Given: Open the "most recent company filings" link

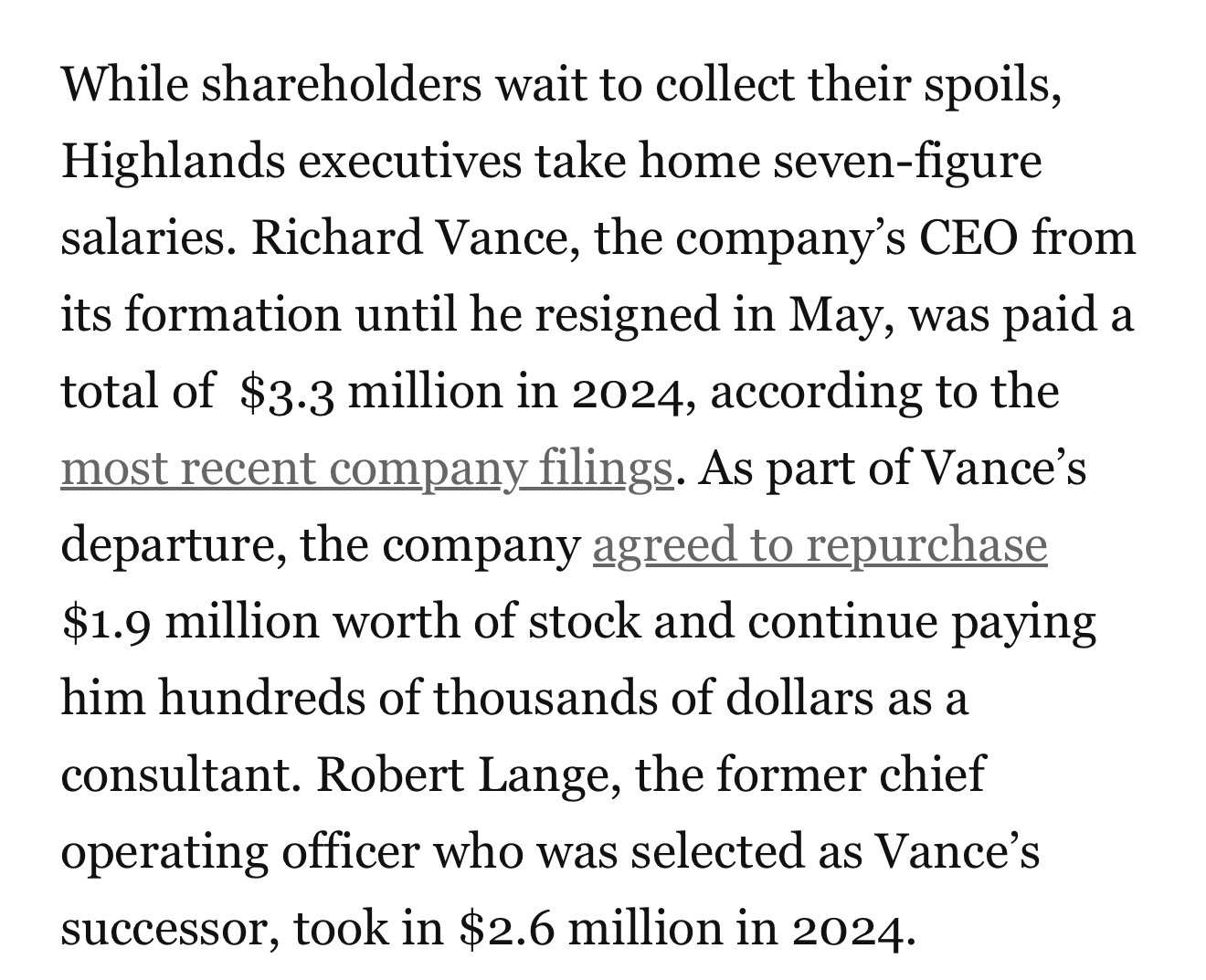Looking at the screenshot, I should pyautogui.click(x=366, y=469).
